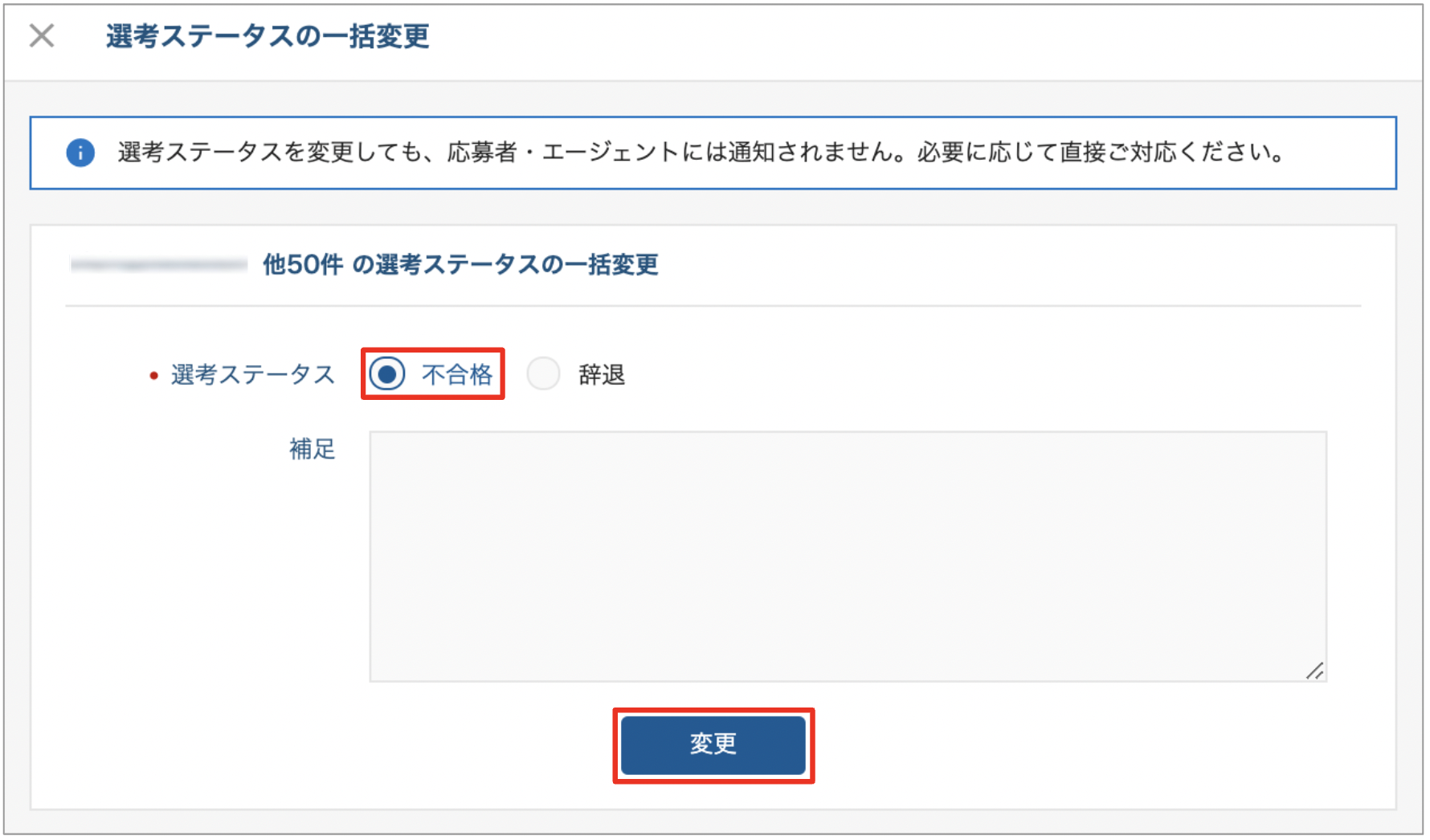
Task: Click the blue info icon in the notice
Action: [80, 153]
